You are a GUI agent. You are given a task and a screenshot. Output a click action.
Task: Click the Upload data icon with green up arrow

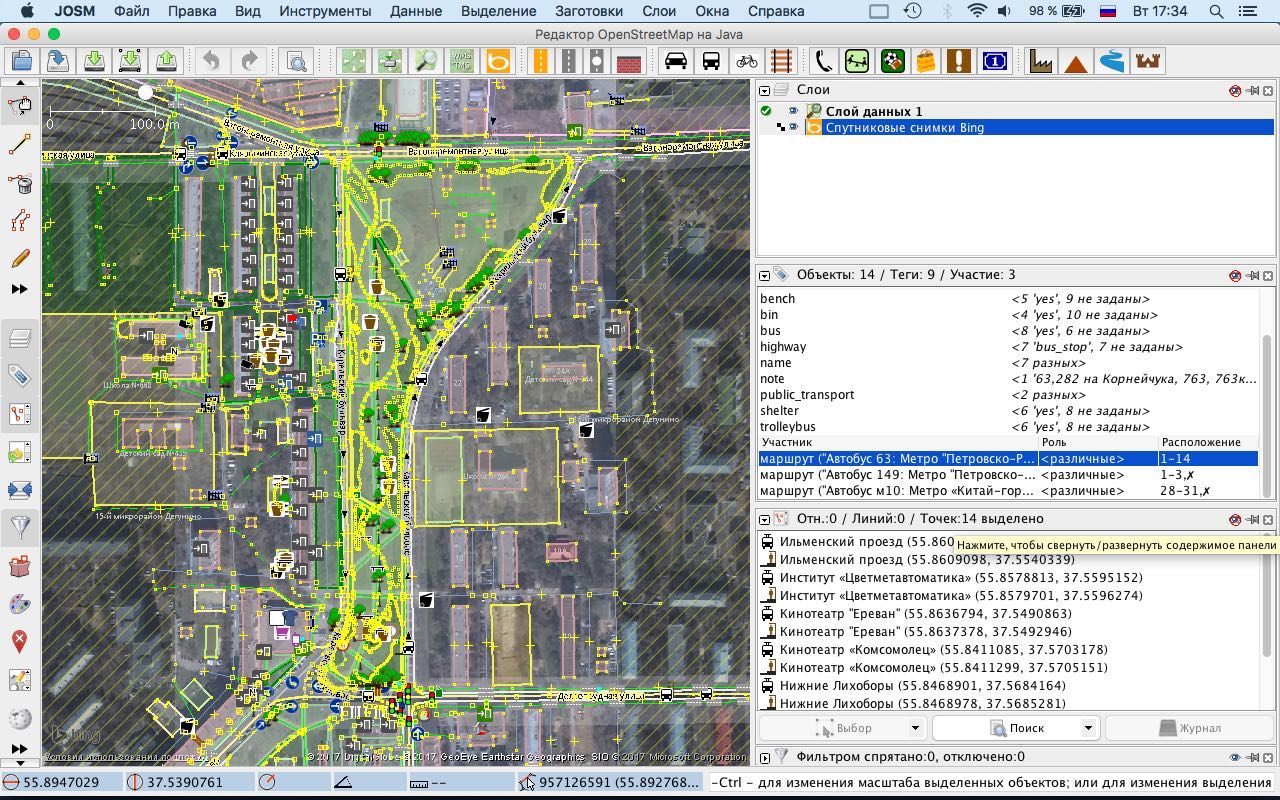pyautogui.click(x=166, y=61)
